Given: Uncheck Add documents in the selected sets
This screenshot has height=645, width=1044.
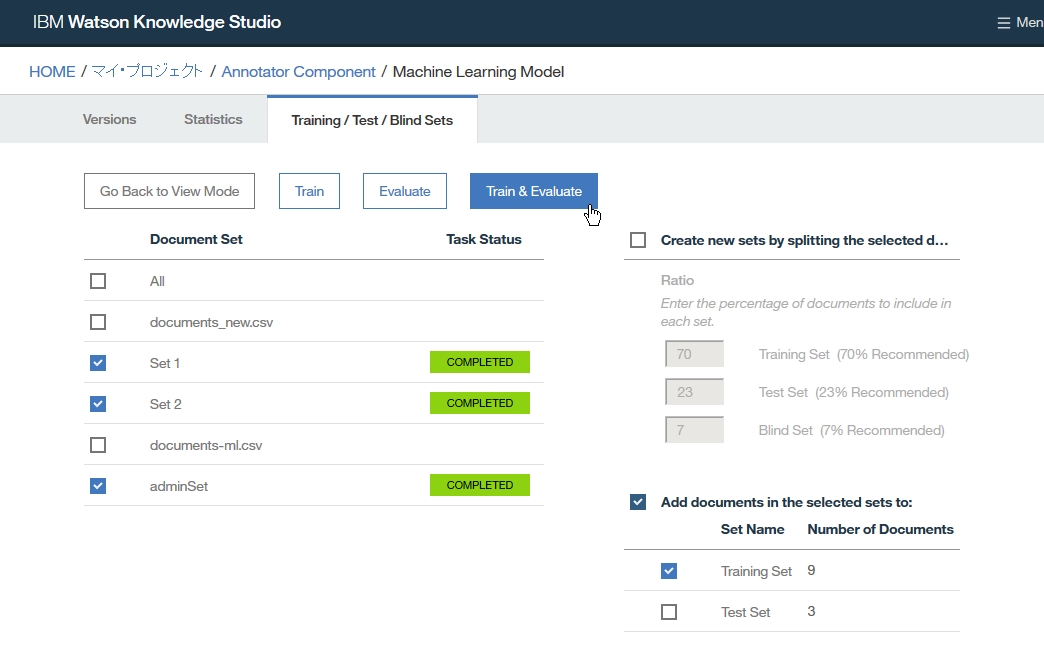Looking at the screenshot, I should [638, 502].
